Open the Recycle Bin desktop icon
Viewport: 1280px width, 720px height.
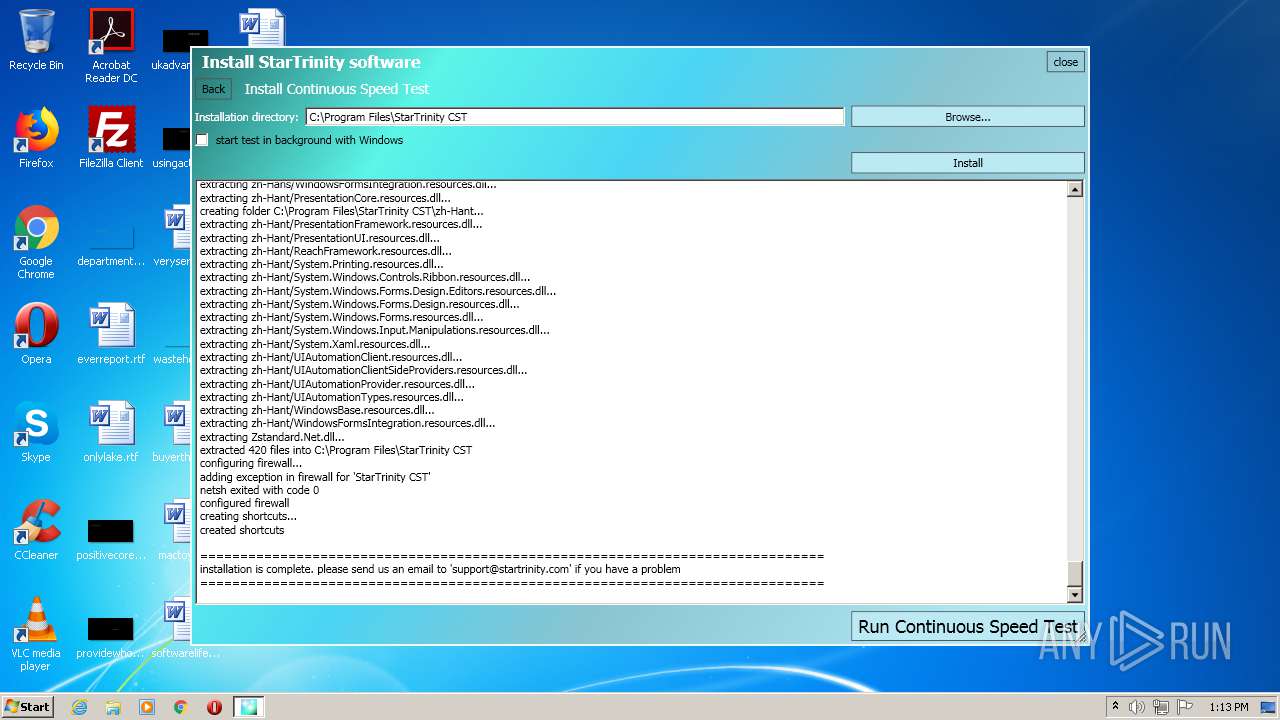(x=36, y=40)
